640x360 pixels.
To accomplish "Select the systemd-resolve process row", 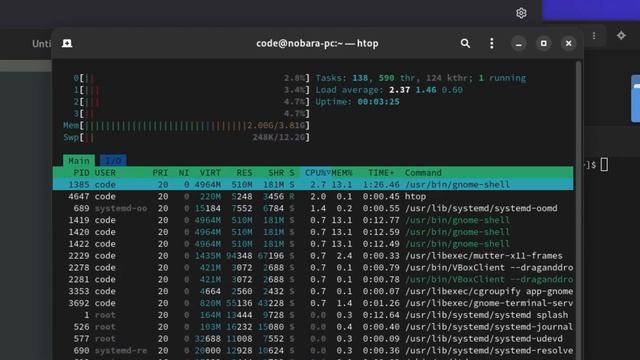I will click(313, 350).
